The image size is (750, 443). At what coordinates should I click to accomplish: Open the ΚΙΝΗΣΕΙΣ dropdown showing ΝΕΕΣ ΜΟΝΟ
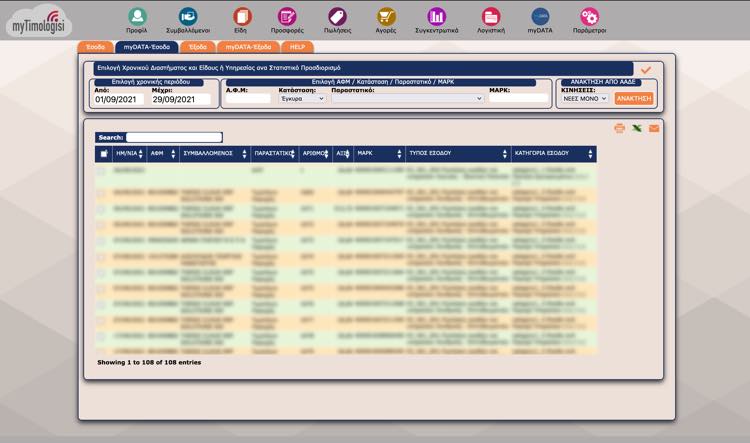click(x=584, y=99)
